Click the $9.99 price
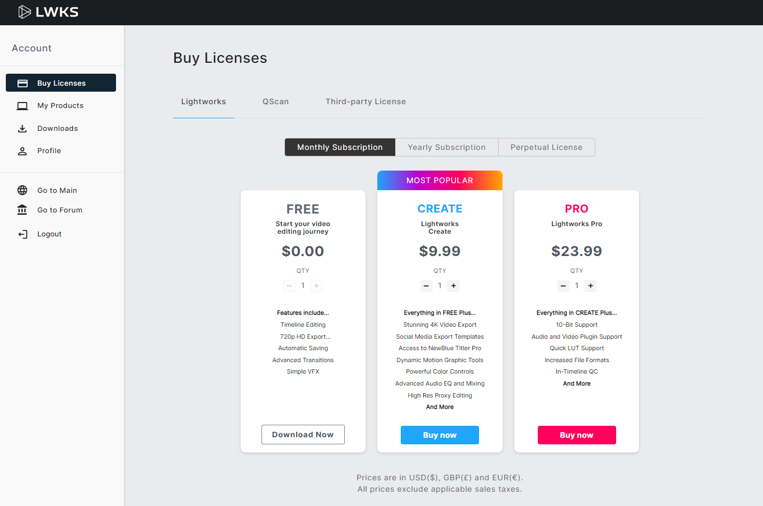Viewport: 763px width, 506px height. 440,251
